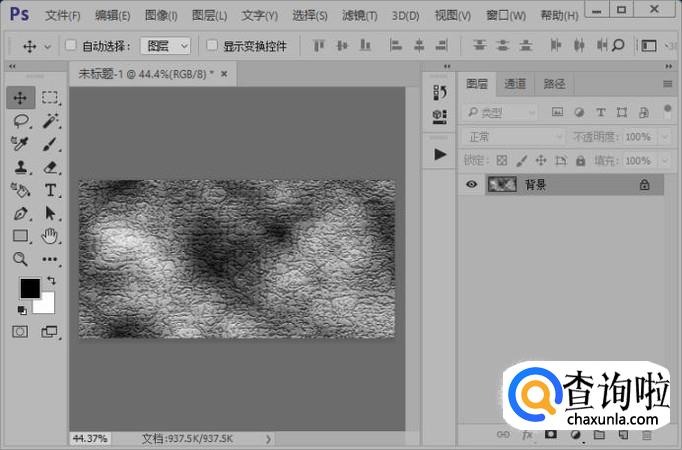The height and width of the screenshot is (450, 682).
Task: Swap foreground and background colors
Action: tap(51, 281)
